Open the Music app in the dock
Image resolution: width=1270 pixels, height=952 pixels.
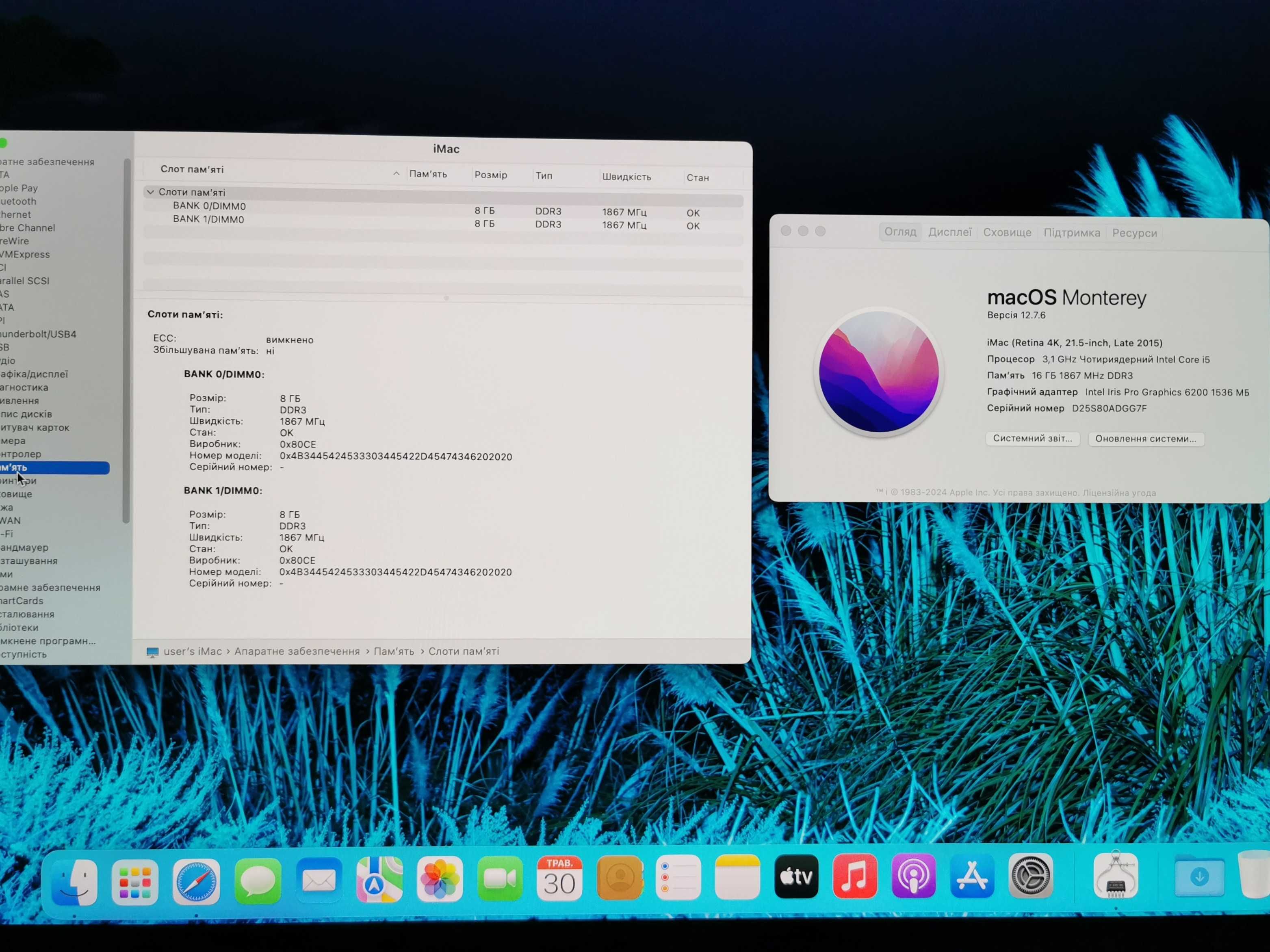coord(855,876)
